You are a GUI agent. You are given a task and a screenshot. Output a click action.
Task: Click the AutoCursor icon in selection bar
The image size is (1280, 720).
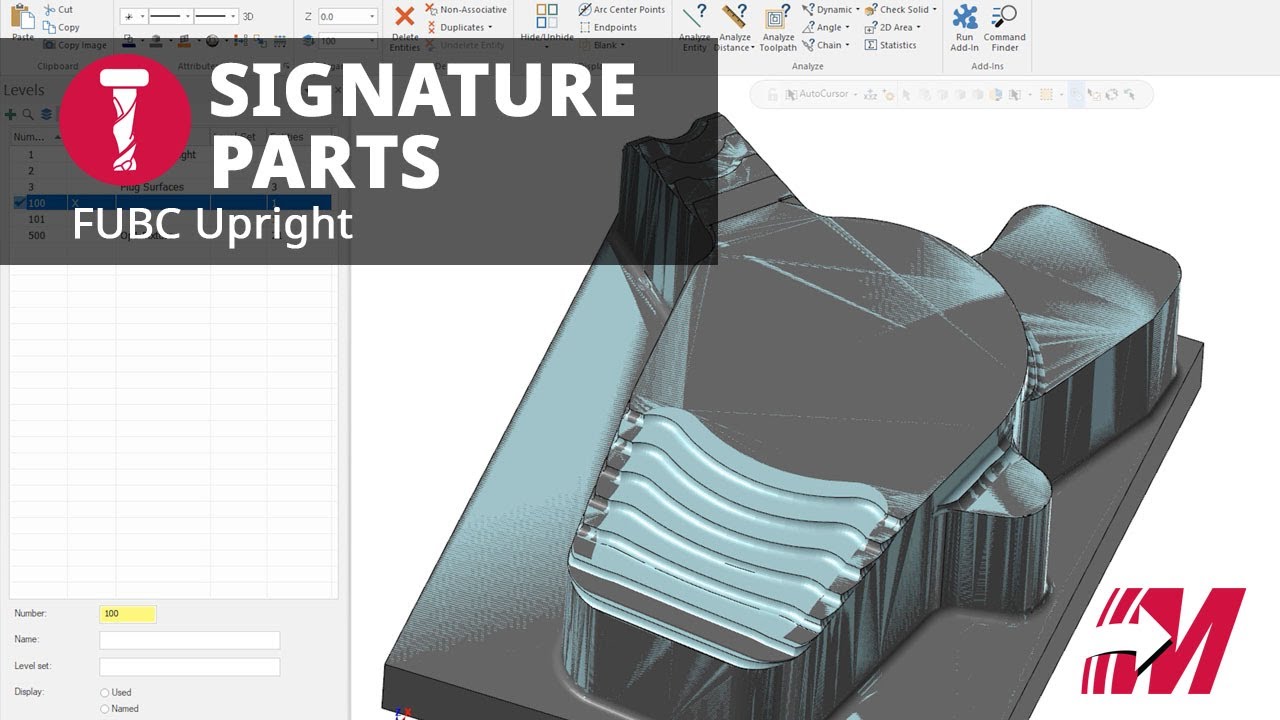coord(790,95)
